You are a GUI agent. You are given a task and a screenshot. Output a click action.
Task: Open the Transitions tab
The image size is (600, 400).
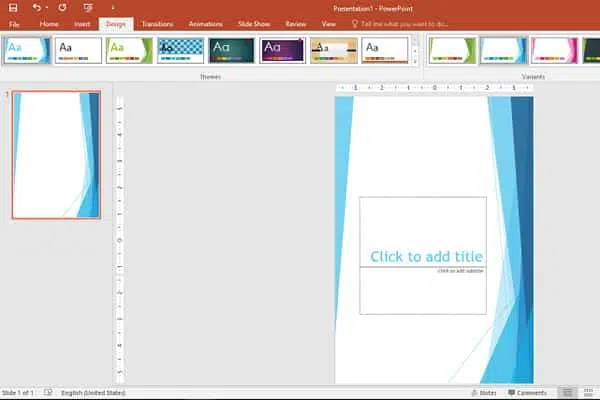[x=157, y=23]
